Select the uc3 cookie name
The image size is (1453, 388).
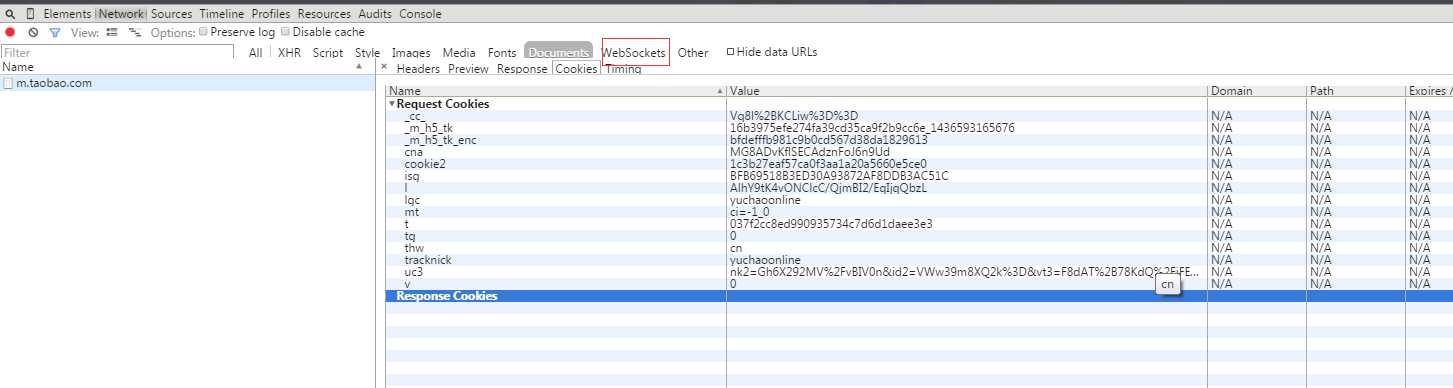(x=414, y=272)
